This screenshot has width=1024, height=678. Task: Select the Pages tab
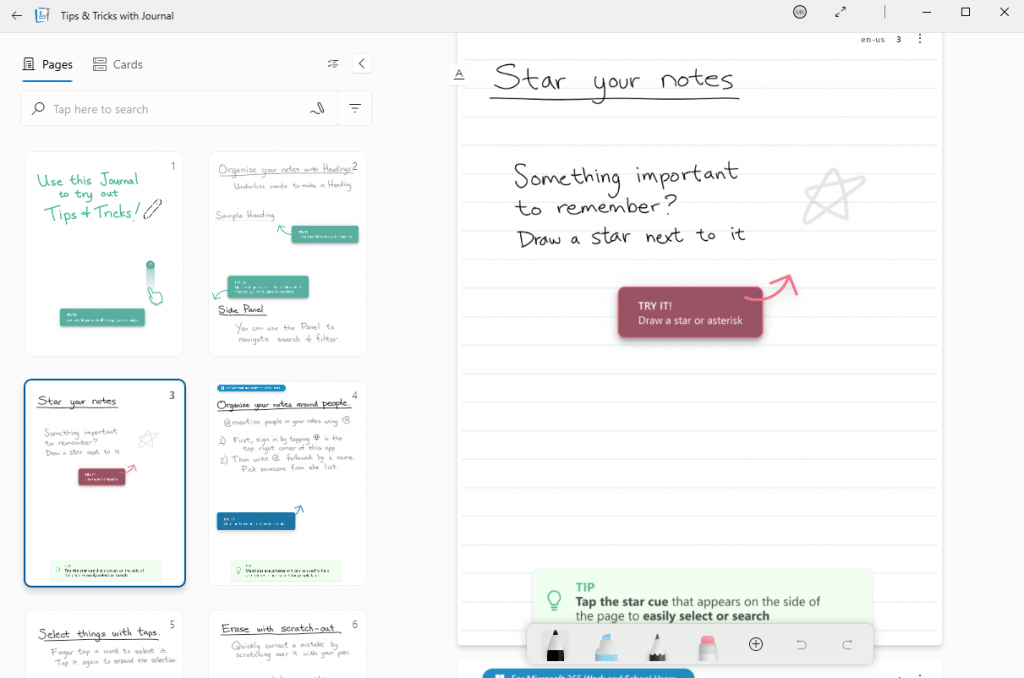coord(47,63)
